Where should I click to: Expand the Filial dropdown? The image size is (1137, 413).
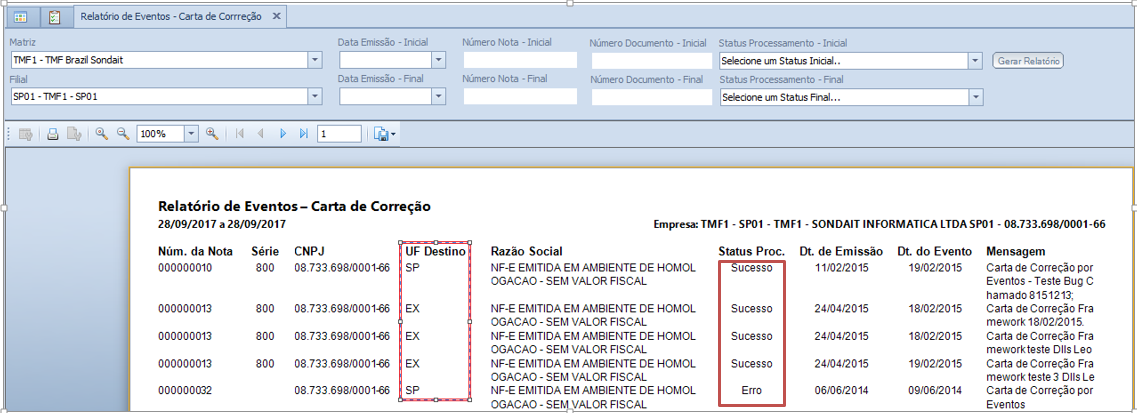pos(315,97)
